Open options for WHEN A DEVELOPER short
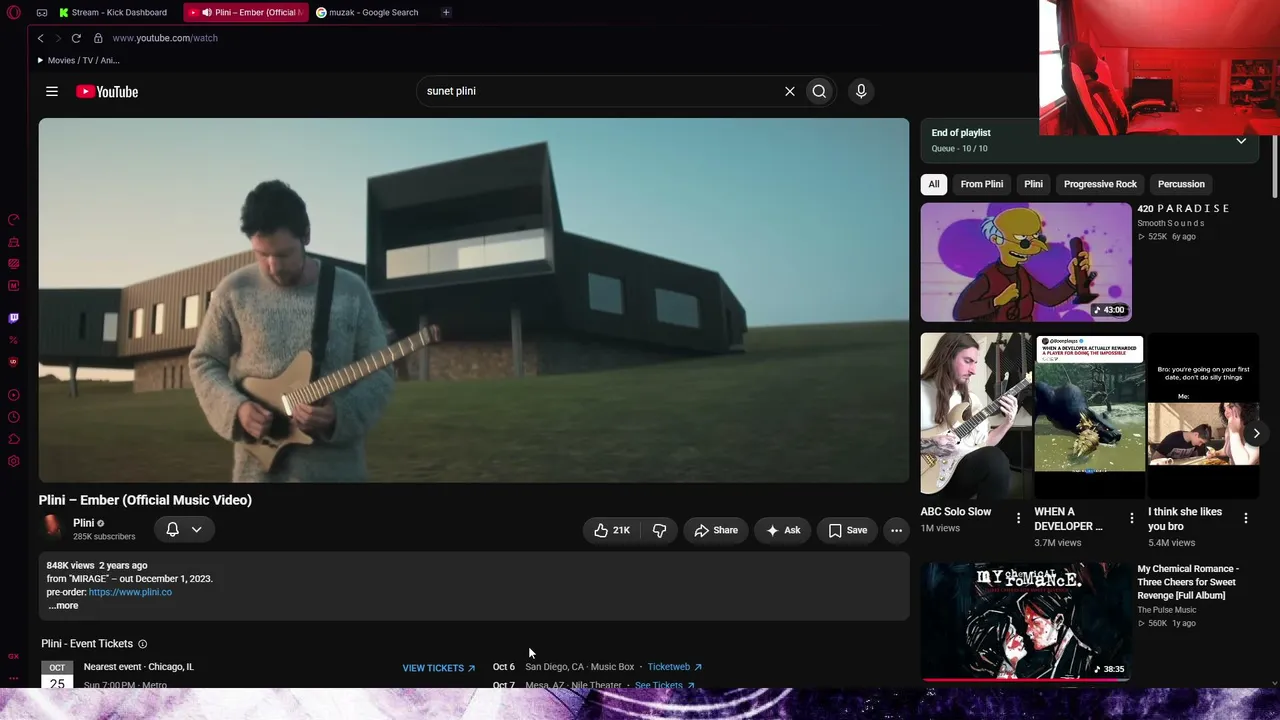 pyautogui.click(x=1132, y=518)
